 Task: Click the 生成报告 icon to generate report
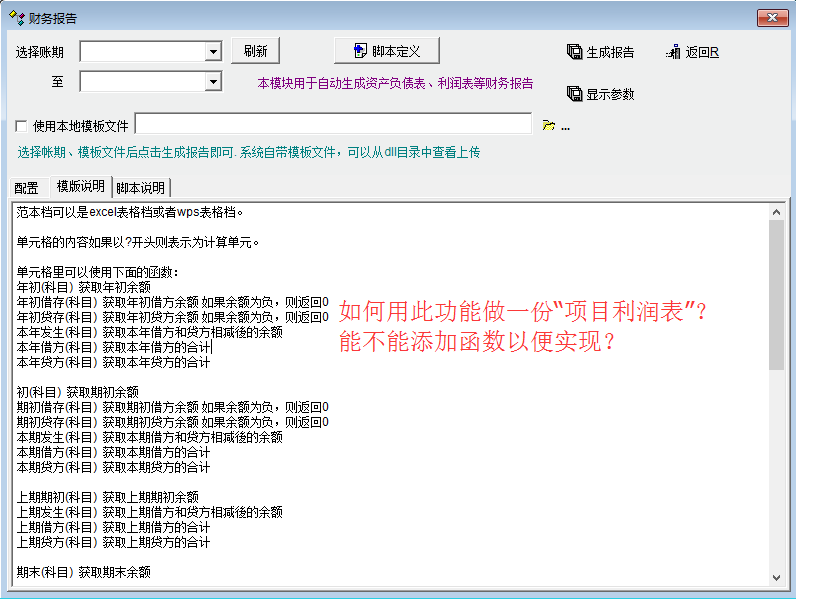point(575,52)
